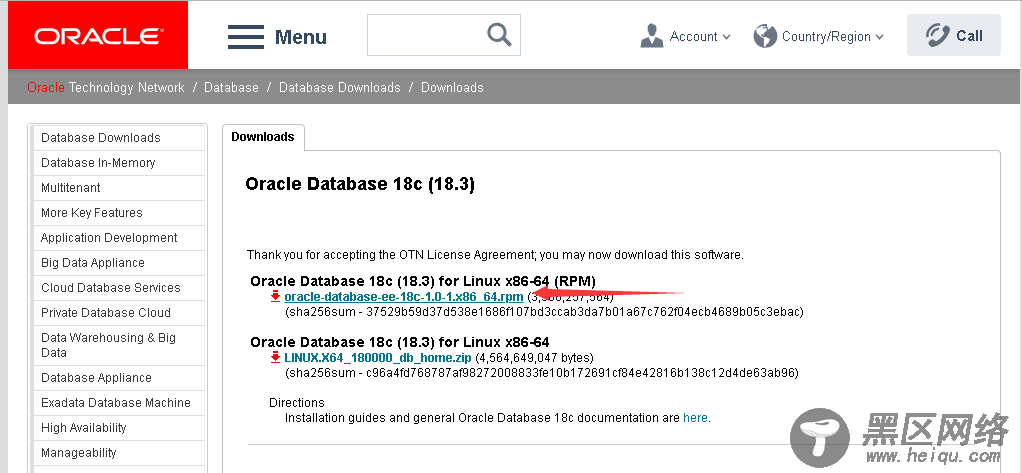
Task: Download LINUX.X64_180000_db_home.zip
Action: pos(377,358)
